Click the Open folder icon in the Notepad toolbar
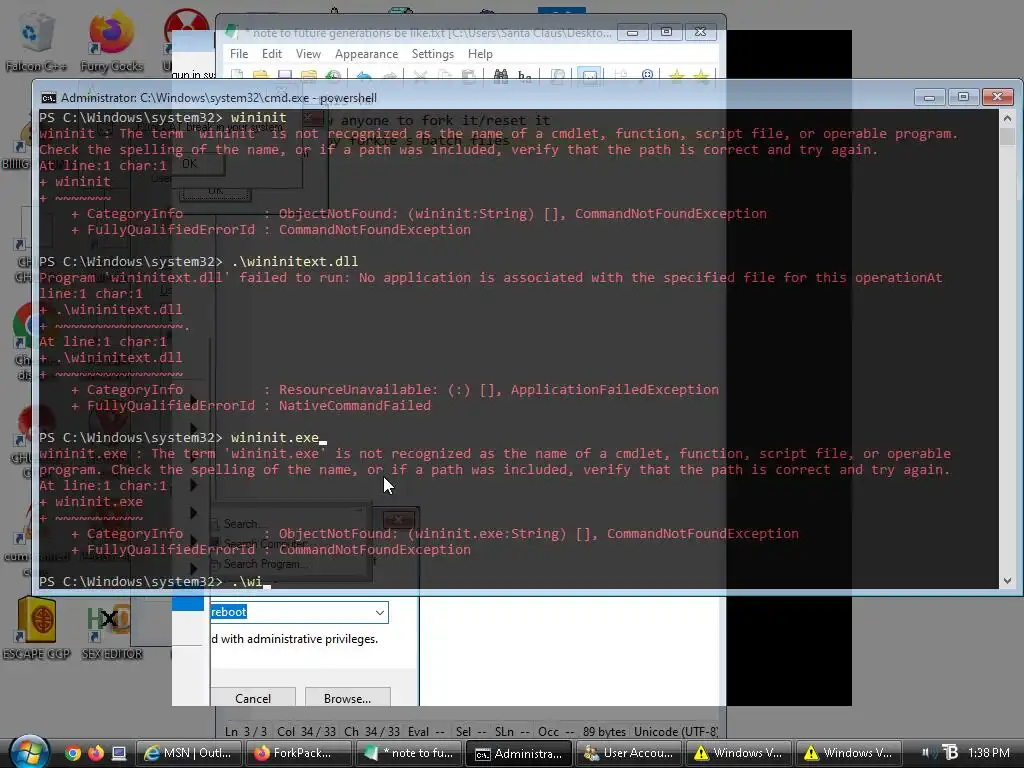 pos(261,76)
